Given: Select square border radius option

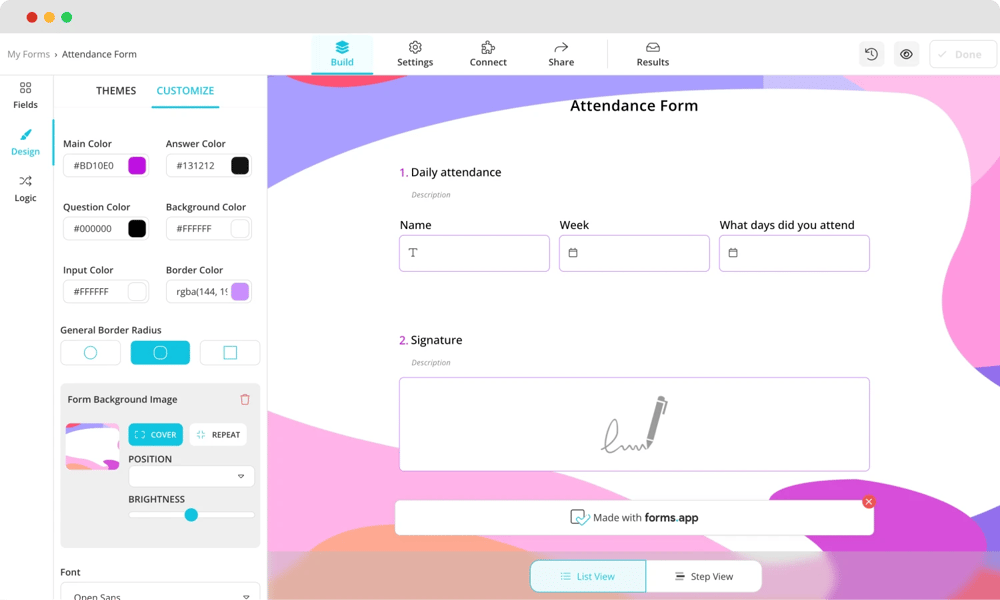Looking at the screenshot, I should 230,353.
